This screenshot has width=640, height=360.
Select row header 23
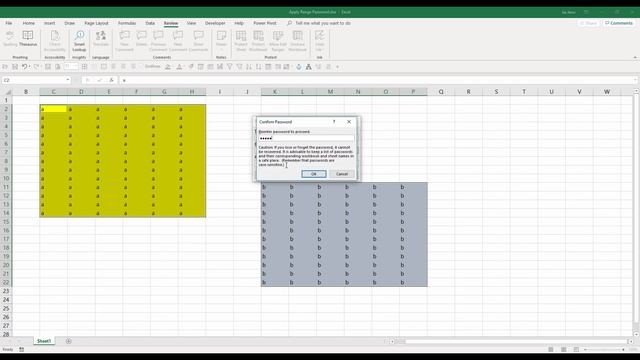pyautogui.click(x=6, y=291)
